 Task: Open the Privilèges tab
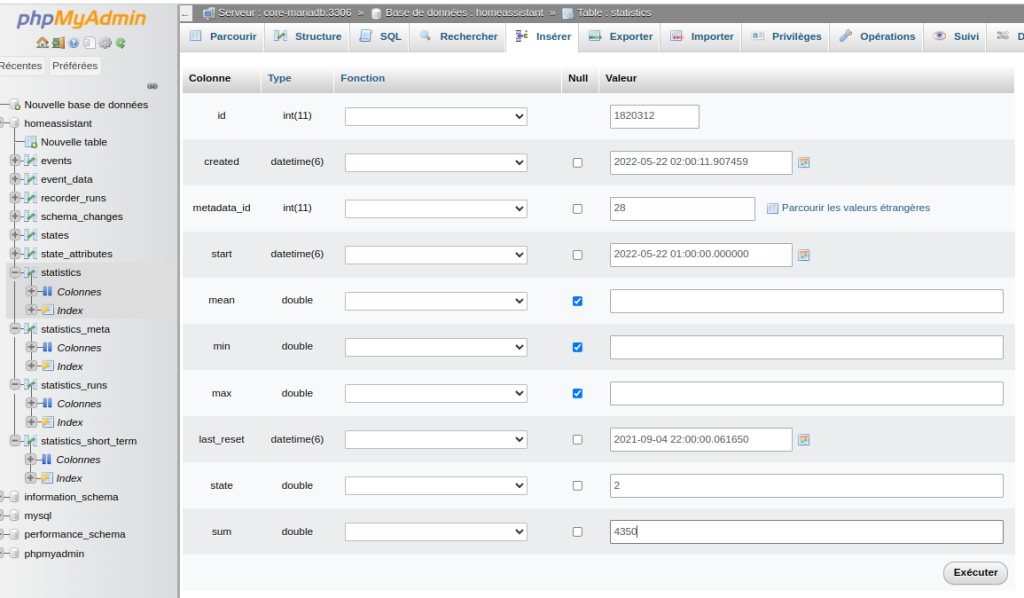tap(787, 37)
